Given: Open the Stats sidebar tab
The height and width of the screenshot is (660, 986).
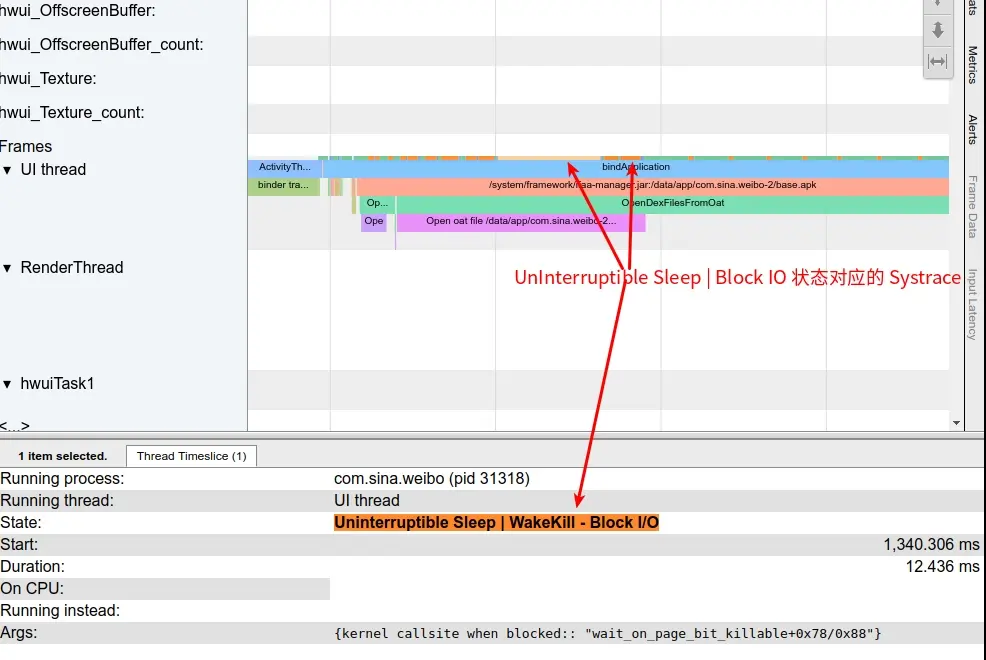Looking at the screenshot, I should (x=973, y=12).
